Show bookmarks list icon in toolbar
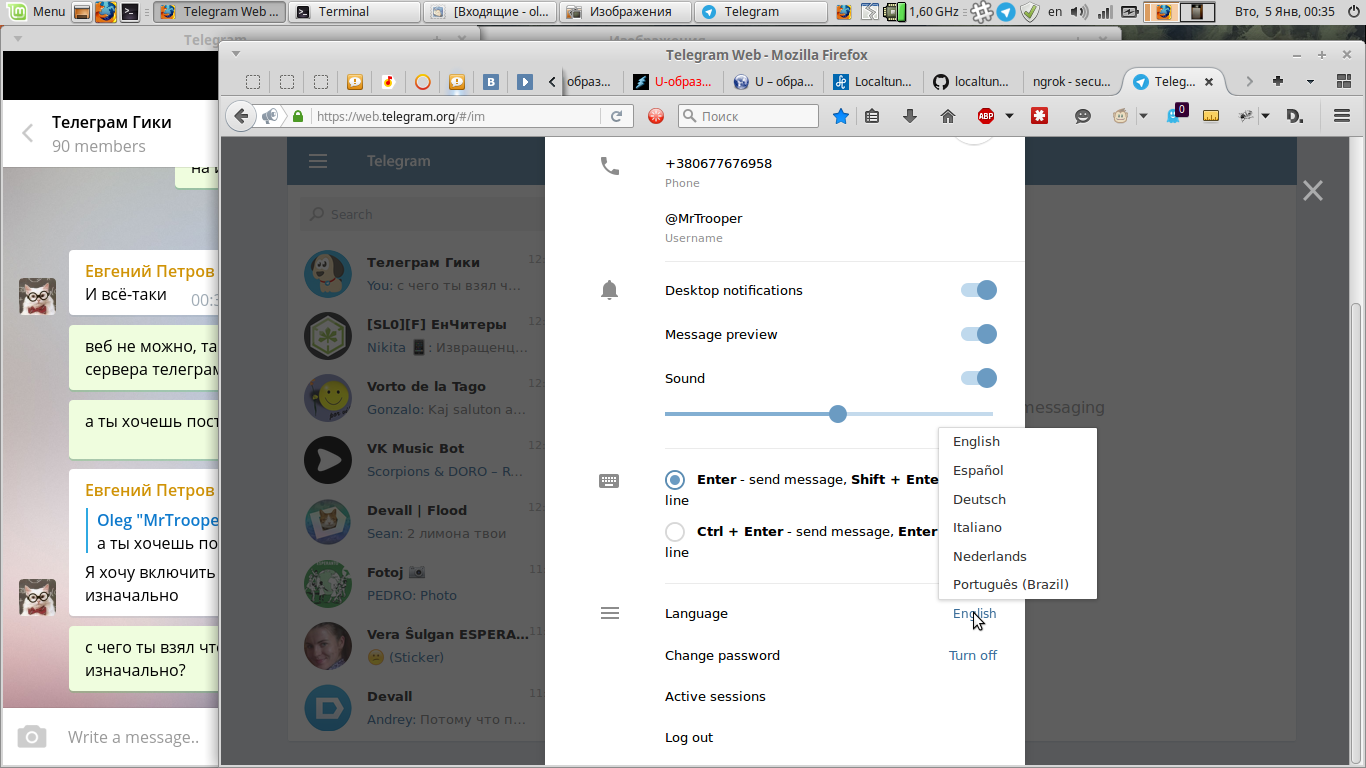Image resolution: width=1366 pixels, height=768 pixels. (x=872, y=116)
